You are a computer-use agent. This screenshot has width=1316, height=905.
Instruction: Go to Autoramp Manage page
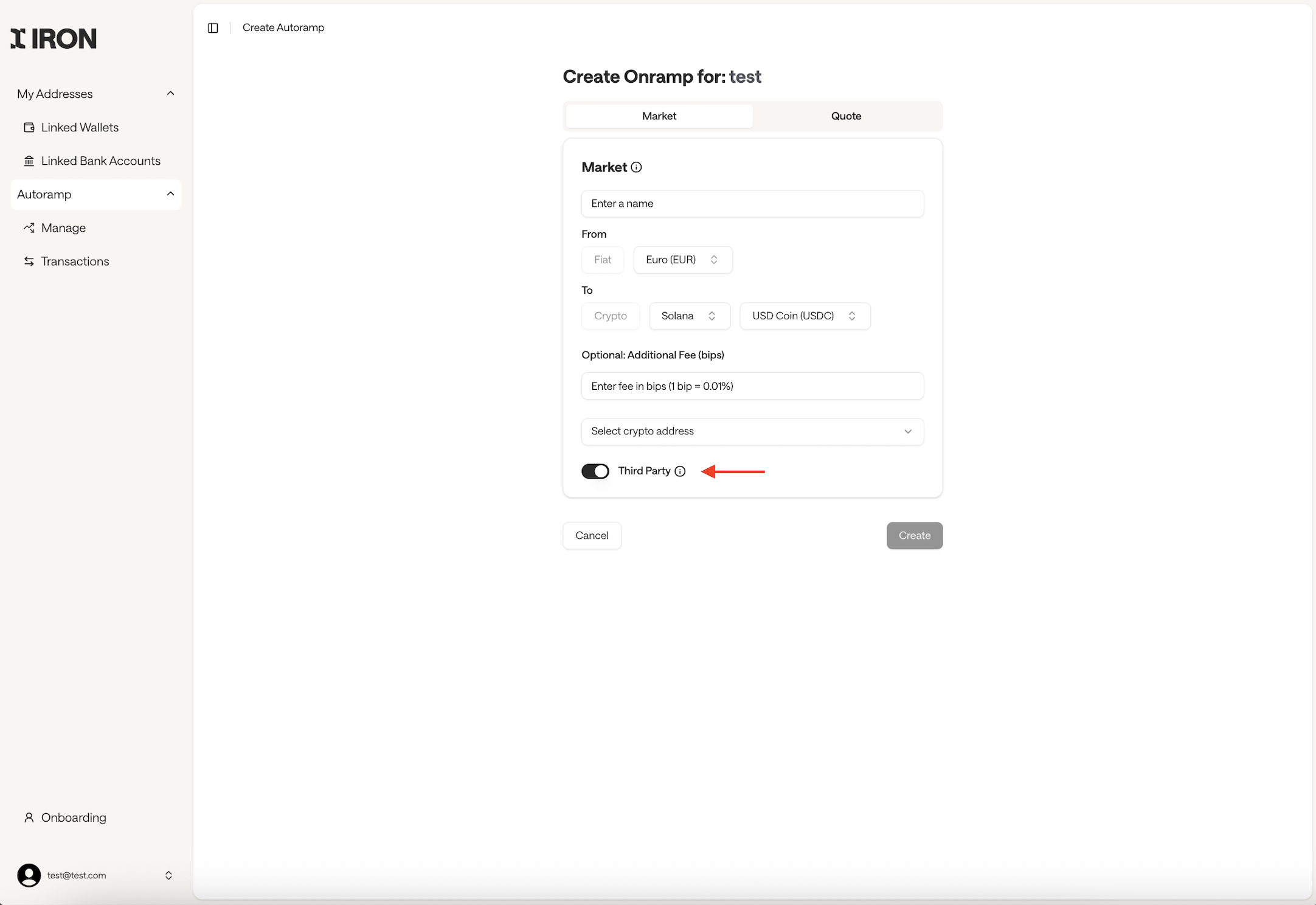coord(63,228)
